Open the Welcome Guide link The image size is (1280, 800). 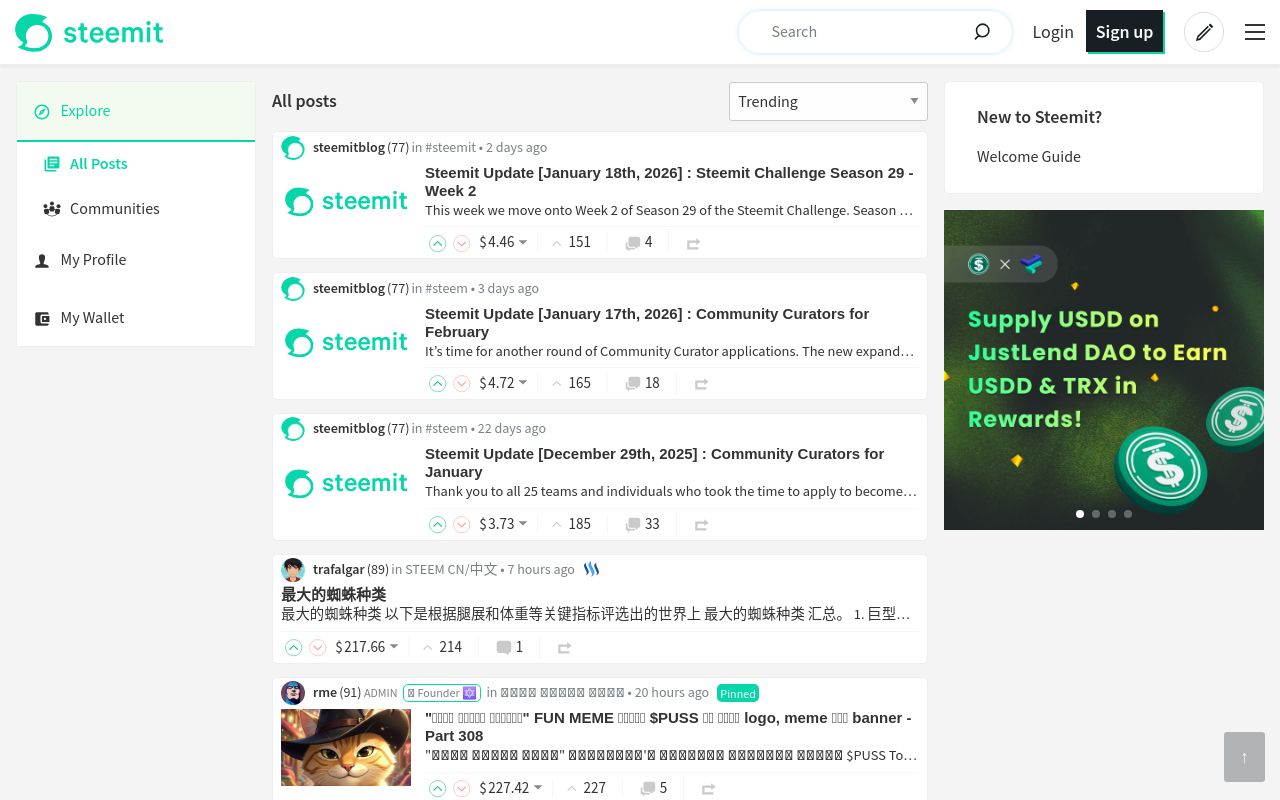point(1029,157)
